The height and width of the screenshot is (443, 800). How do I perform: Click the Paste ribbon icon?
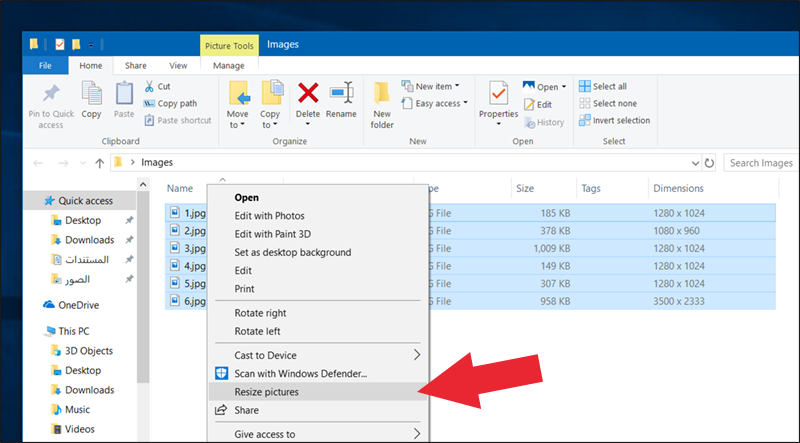(x=124, y=94)
